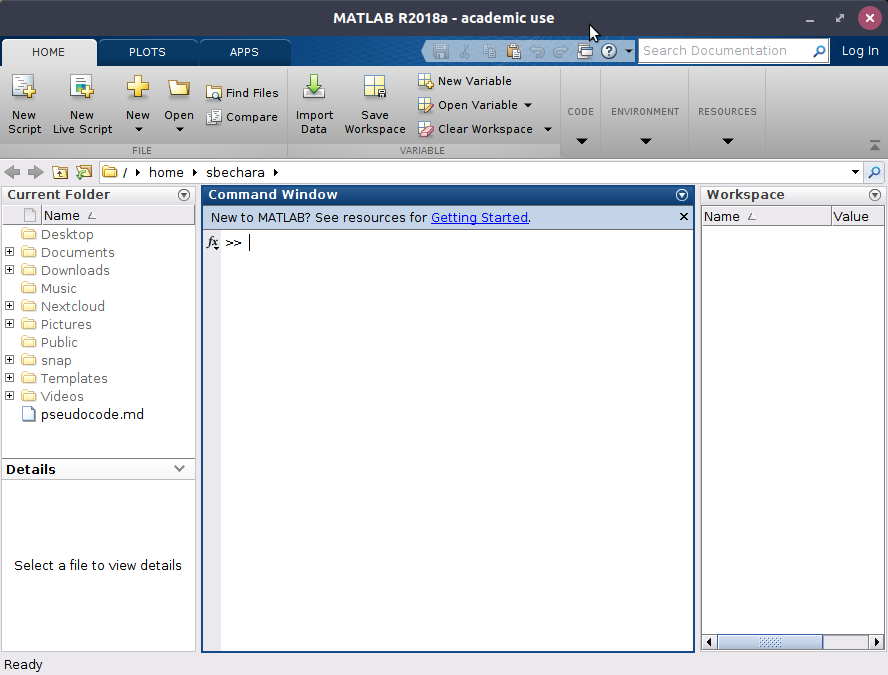This screenshot has width=888, height=675.
Task: Click 'sbechara' in the address path
Action: click(235, 173)
